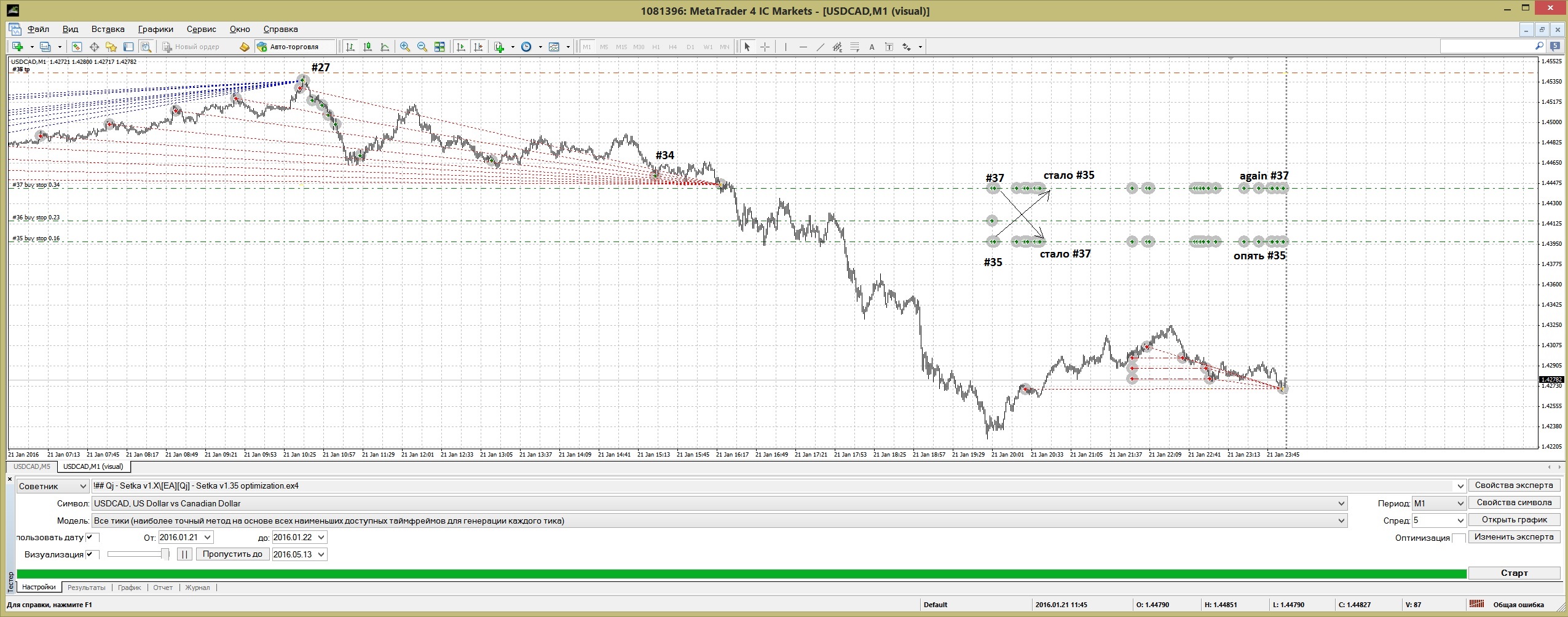Draw a trendline

[x=820, y=47]
